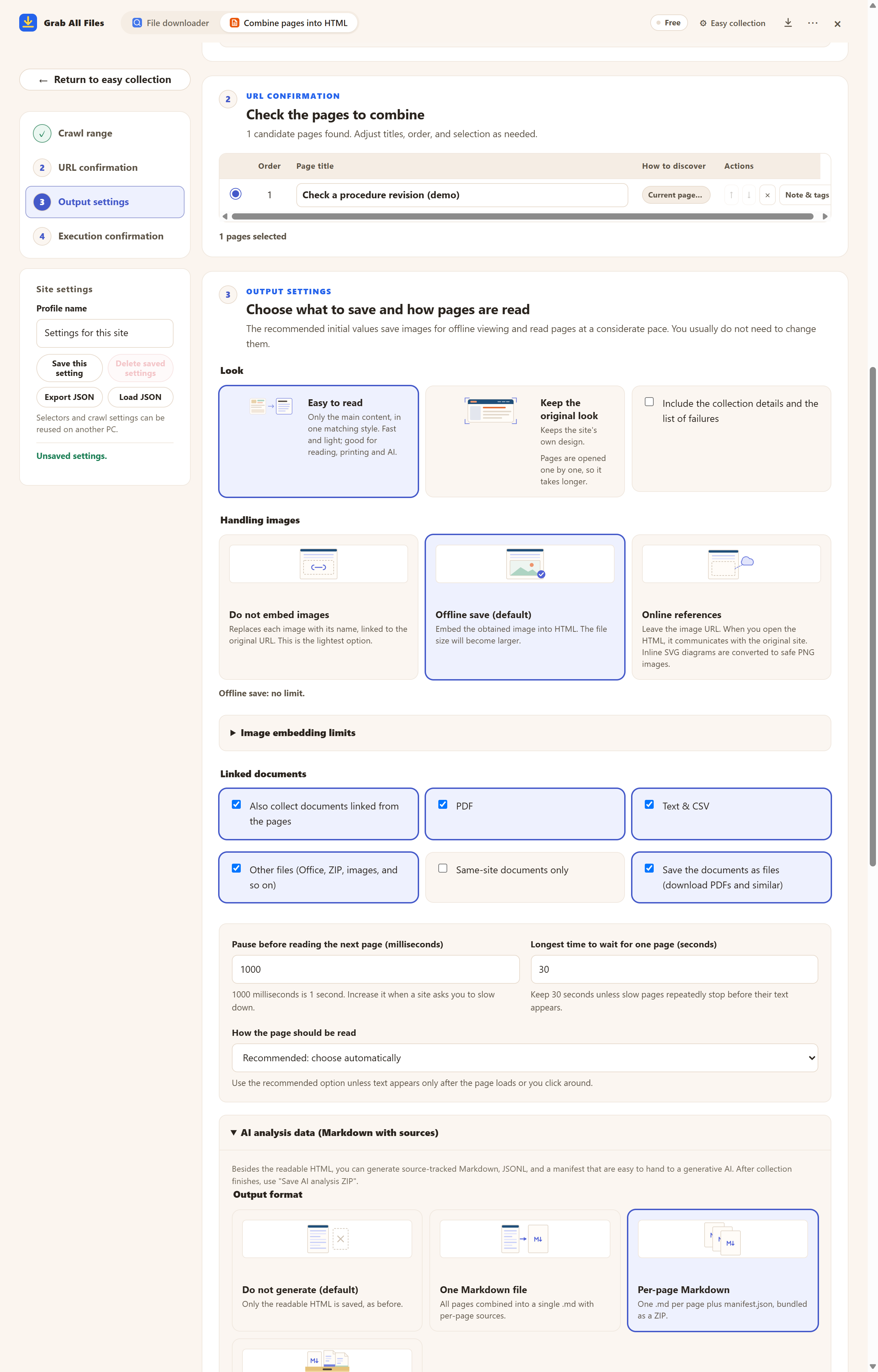Enable Same-site documents only checkbox

(x=442, y=868)
